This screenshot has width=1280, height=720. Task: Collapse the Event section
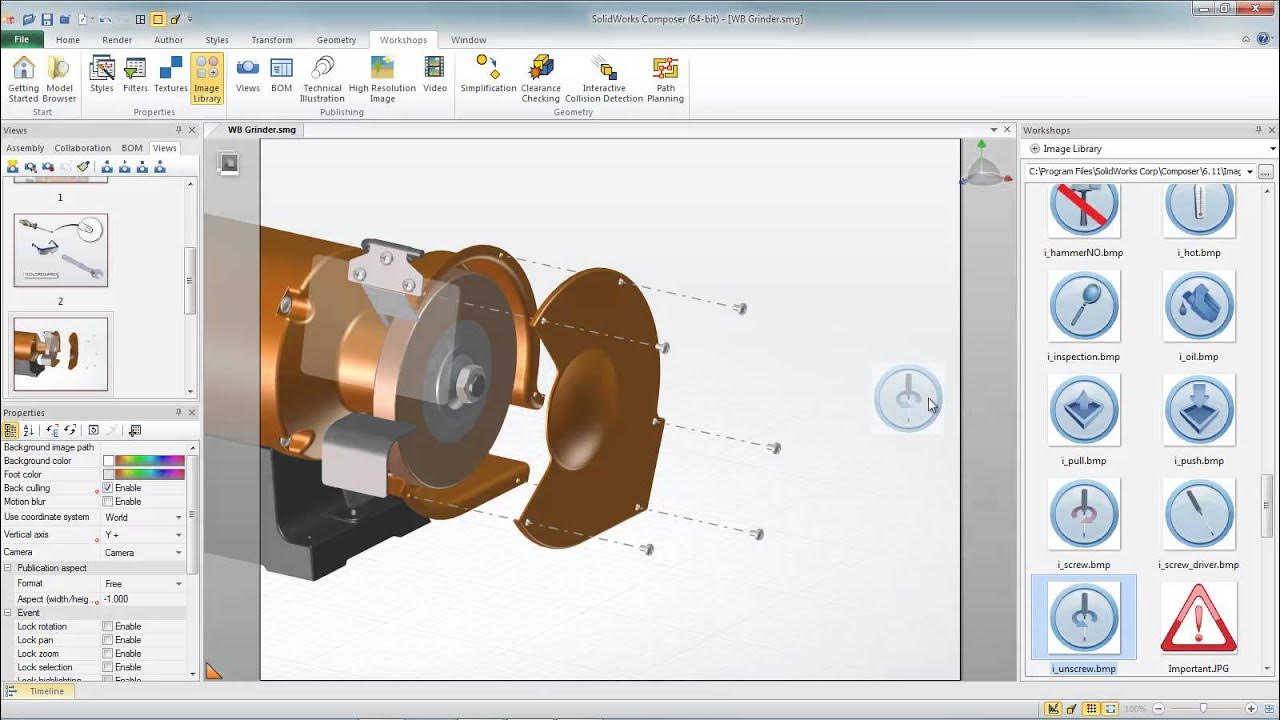point(8,613)
